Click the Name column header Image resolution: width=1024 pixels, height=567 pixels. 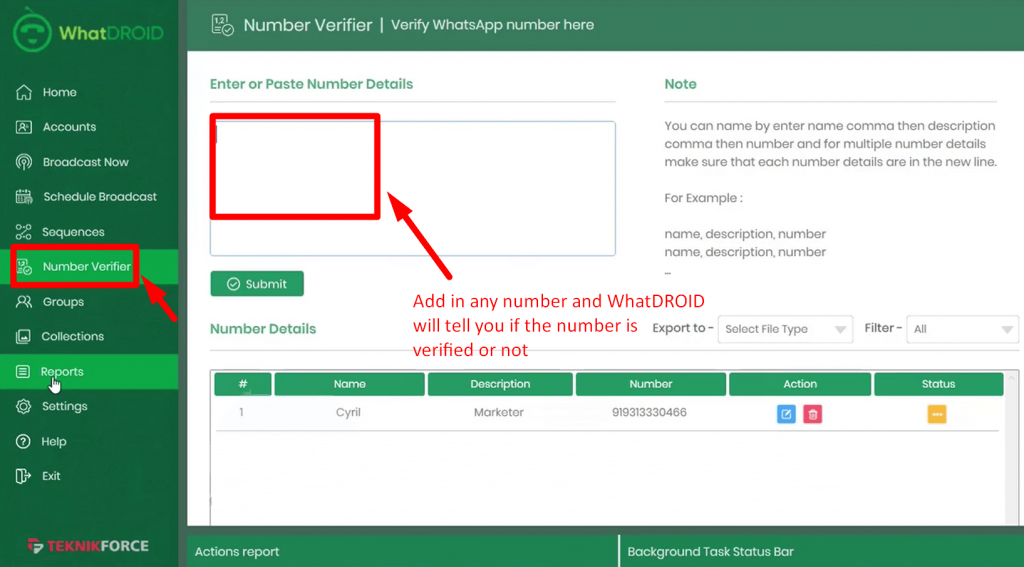pyautogui.click(x=349, y=384)
